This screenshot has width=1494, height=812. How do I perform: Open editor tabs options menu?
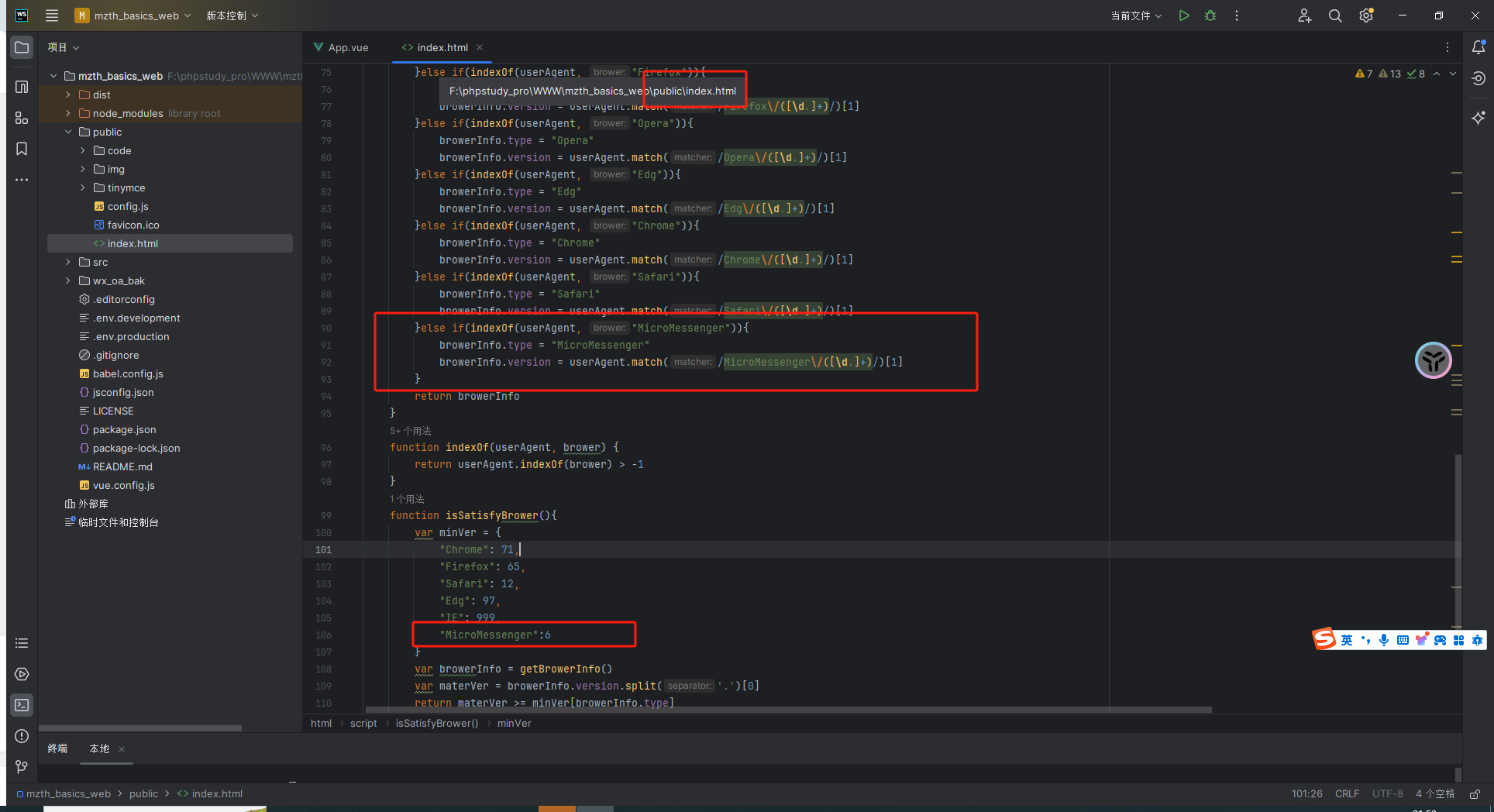[x=1448, y=47]
